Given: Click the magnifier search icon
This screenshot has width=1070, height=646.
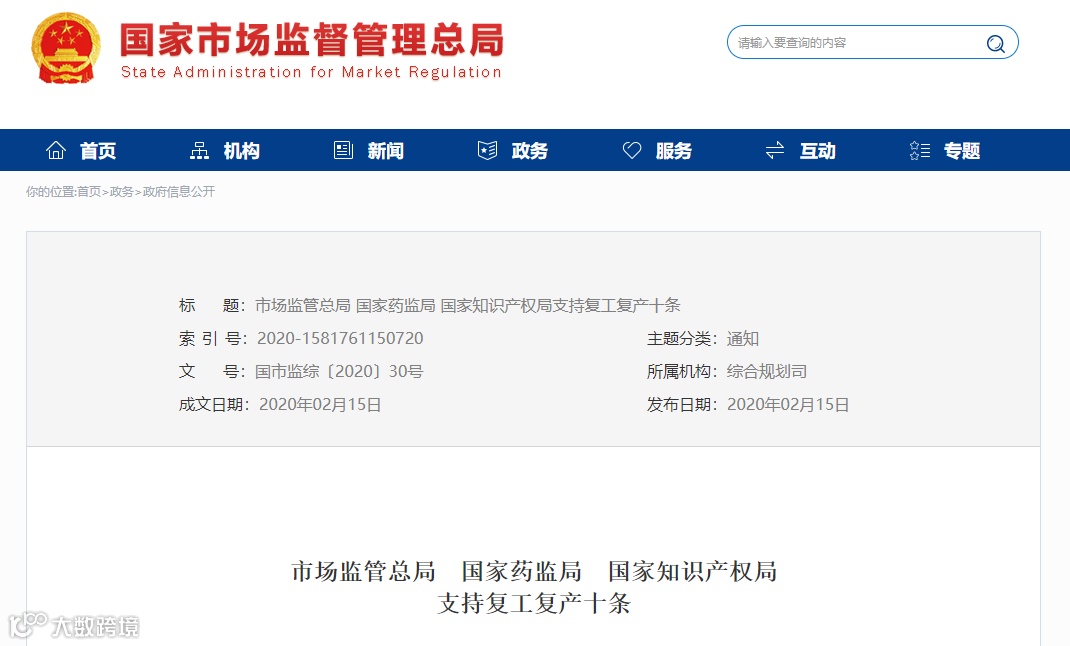Looking at the screenshot, I should 996,44.
